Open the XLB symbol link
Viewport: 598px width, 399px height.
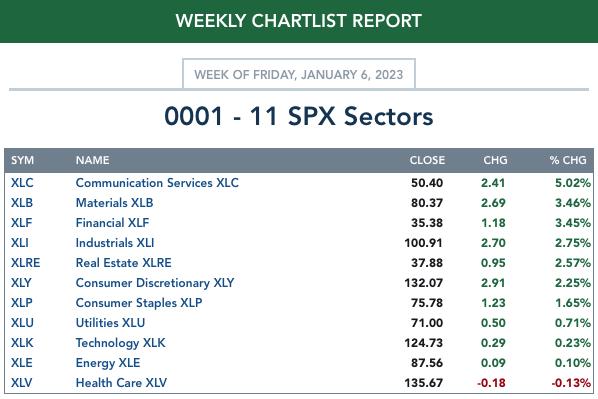tap(22, 203)
